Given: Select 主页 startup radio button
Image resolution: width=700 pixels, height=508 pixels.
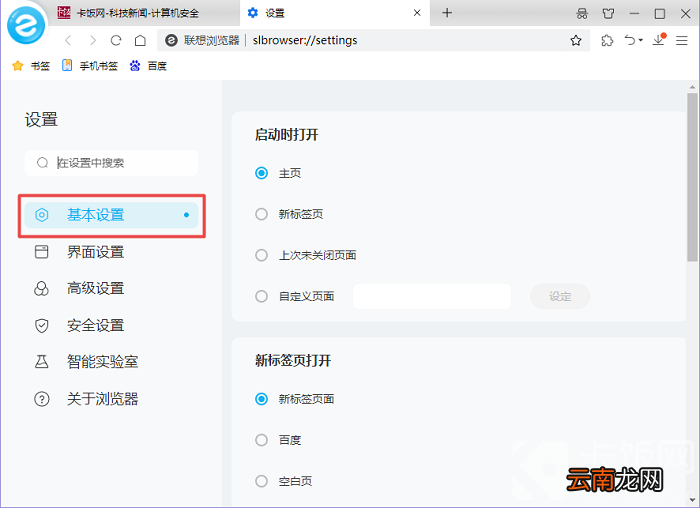Looking at the screenshot, I should [262, 173].
